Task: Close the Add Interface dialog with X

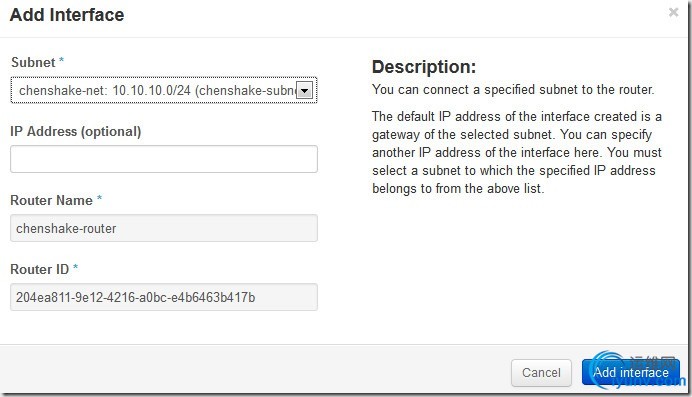Action: [x=673, y=12]
